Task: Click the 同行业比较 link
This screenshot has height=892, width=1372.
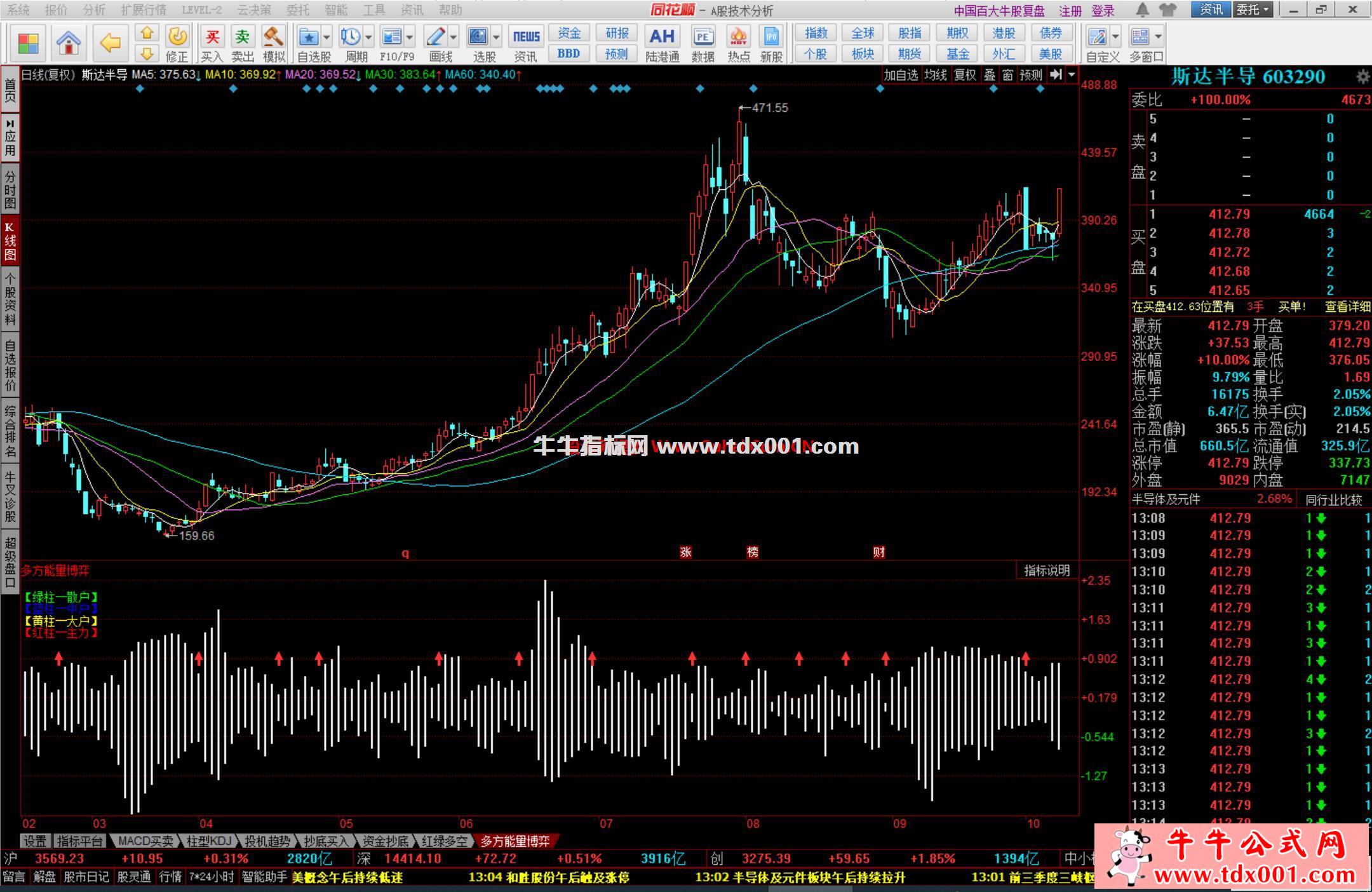Action: click(1333, 499)
